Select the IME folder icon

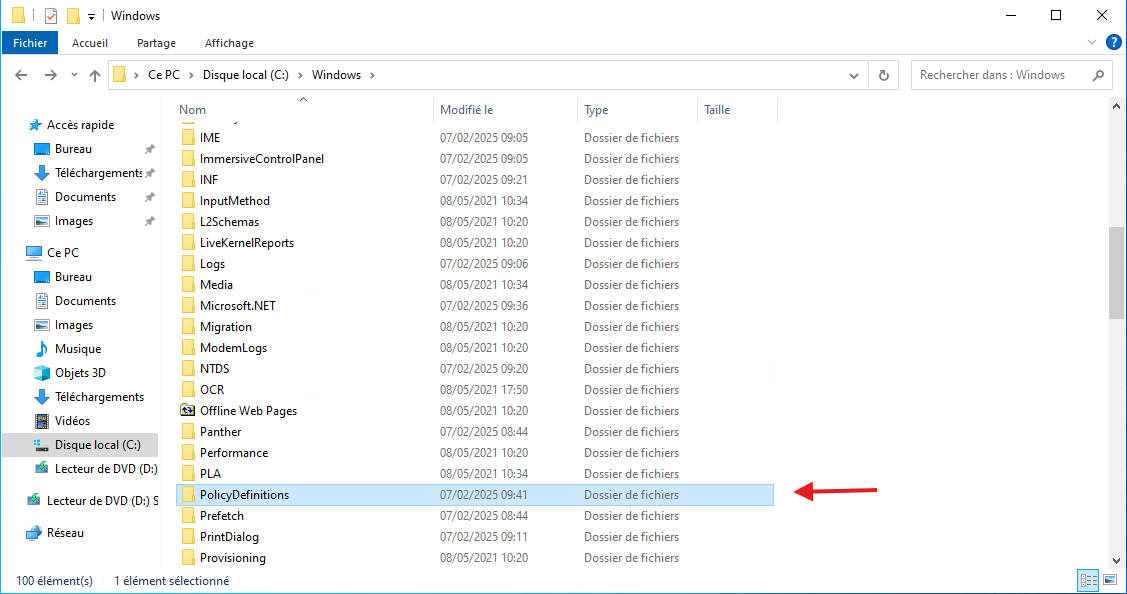tap(188, 137)
